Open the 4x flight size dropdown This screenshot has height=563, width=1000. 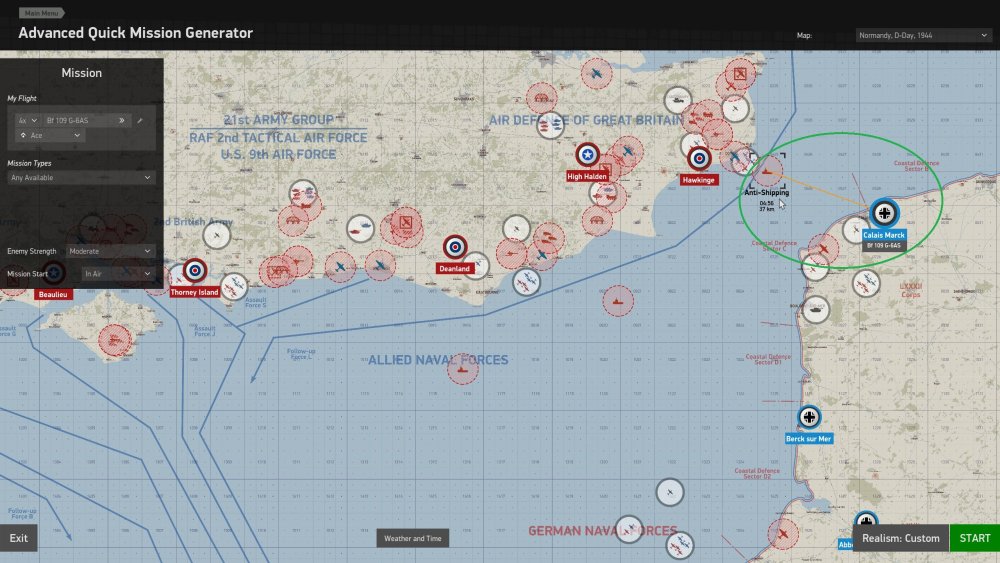click(x=27, y=121)
